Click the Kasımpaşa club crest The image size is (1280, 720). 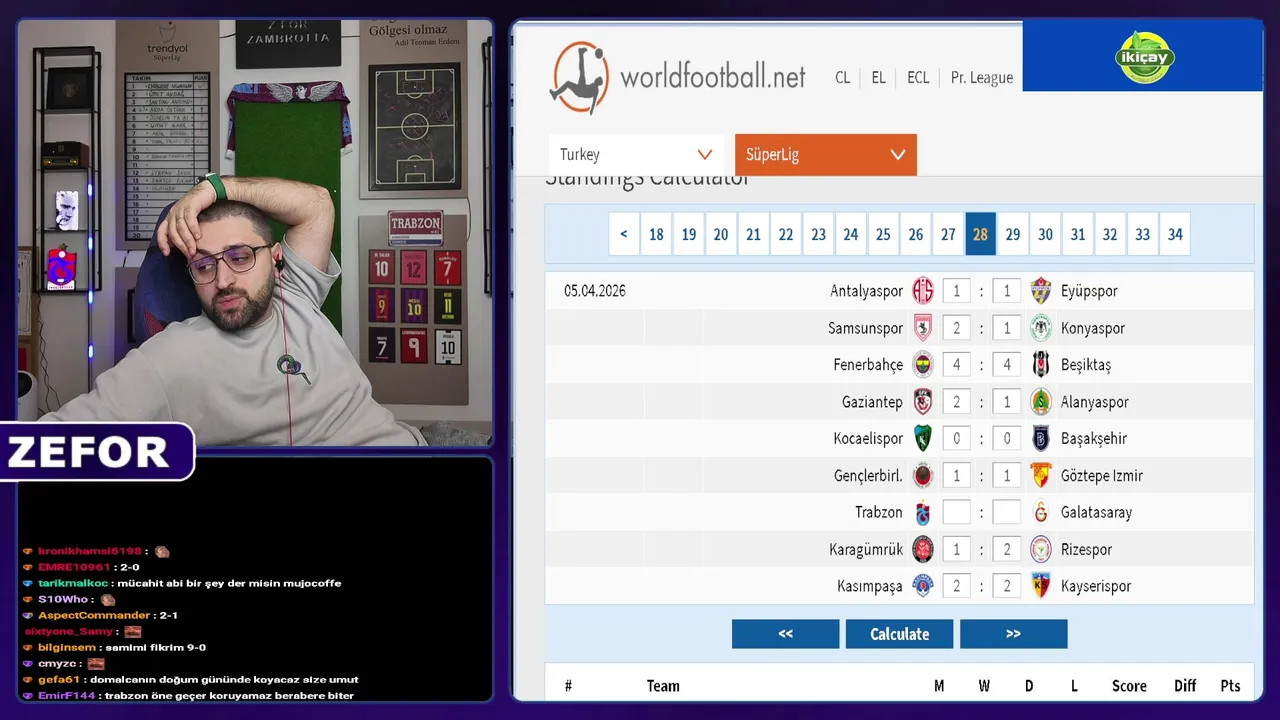pyautogui.click(x=922, y=586)
